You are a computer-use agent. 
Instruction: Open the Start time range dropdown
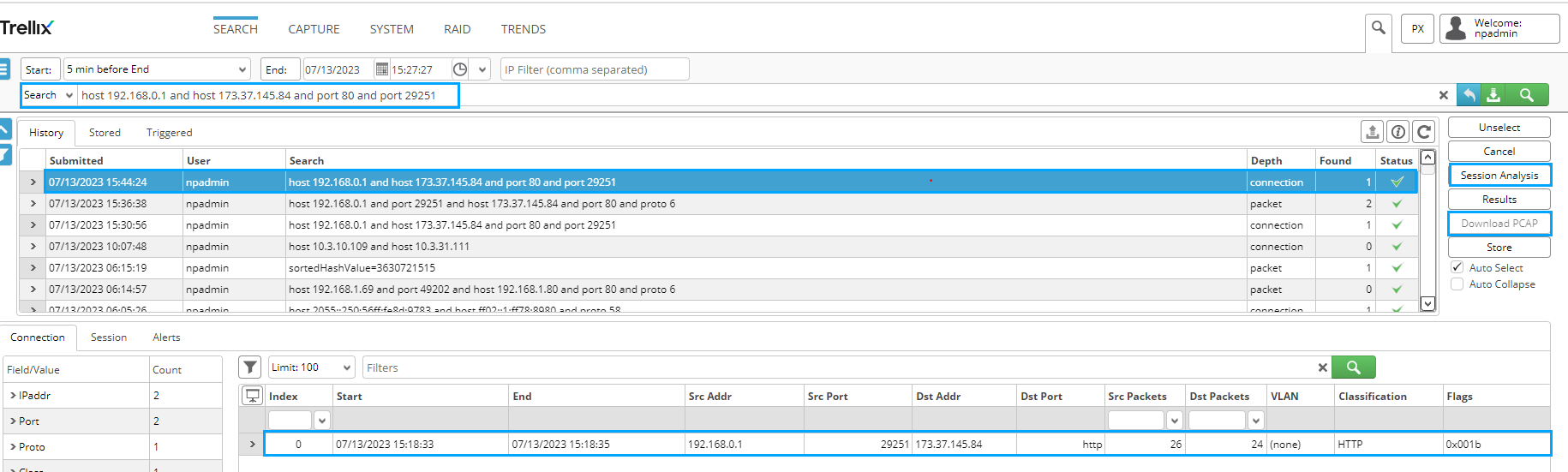[x=157, y=69]
